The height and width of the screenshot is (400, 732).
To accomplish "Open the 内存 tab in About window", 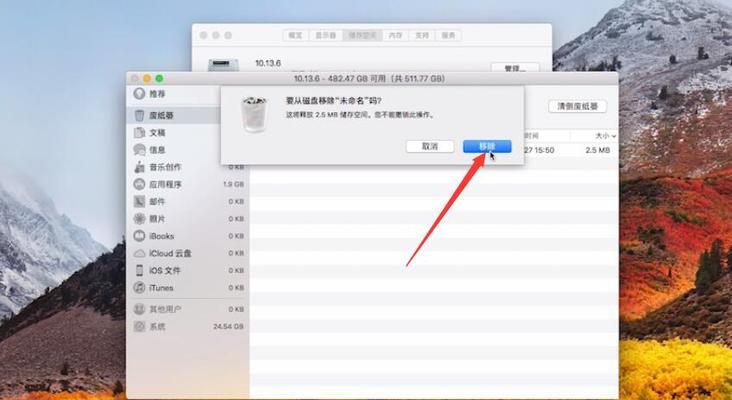I will [x=395, y=35].
